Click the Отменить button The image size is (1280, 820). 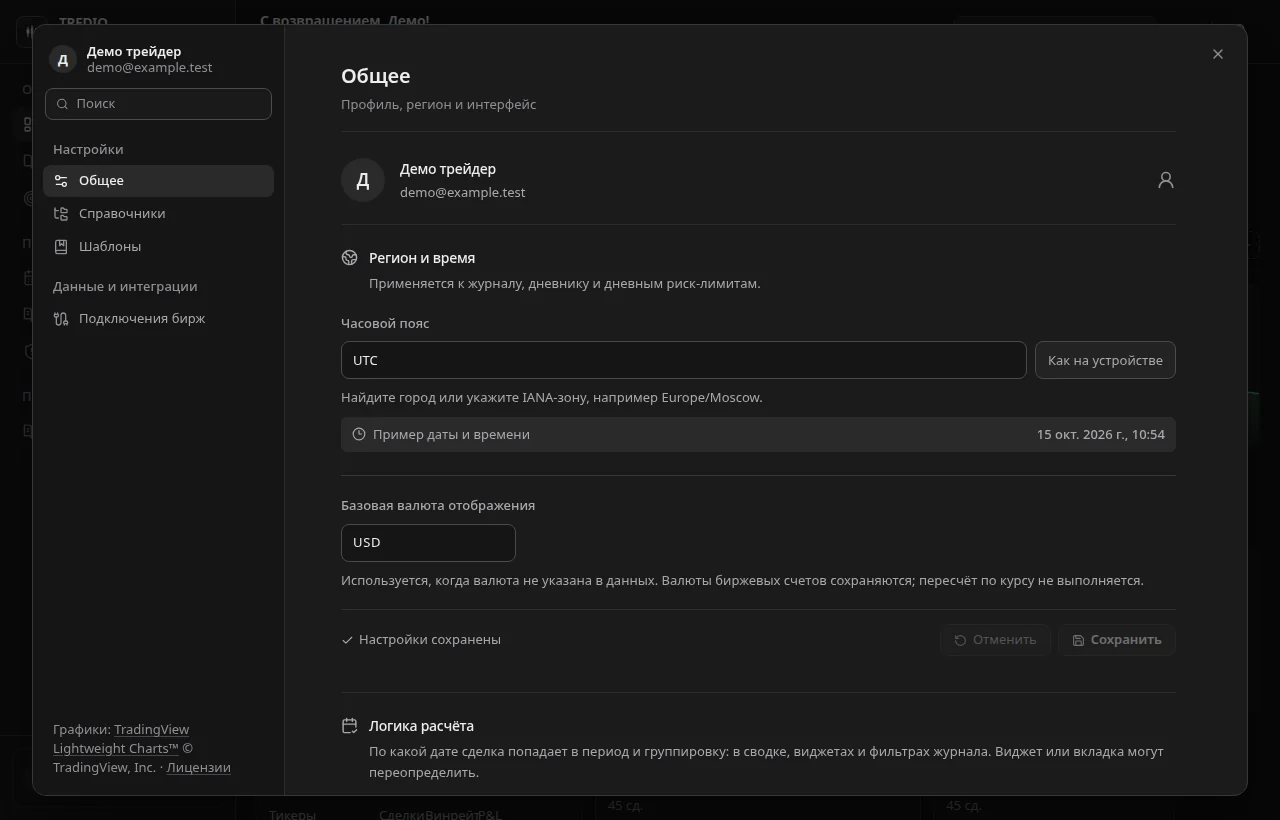pos(995,640)
